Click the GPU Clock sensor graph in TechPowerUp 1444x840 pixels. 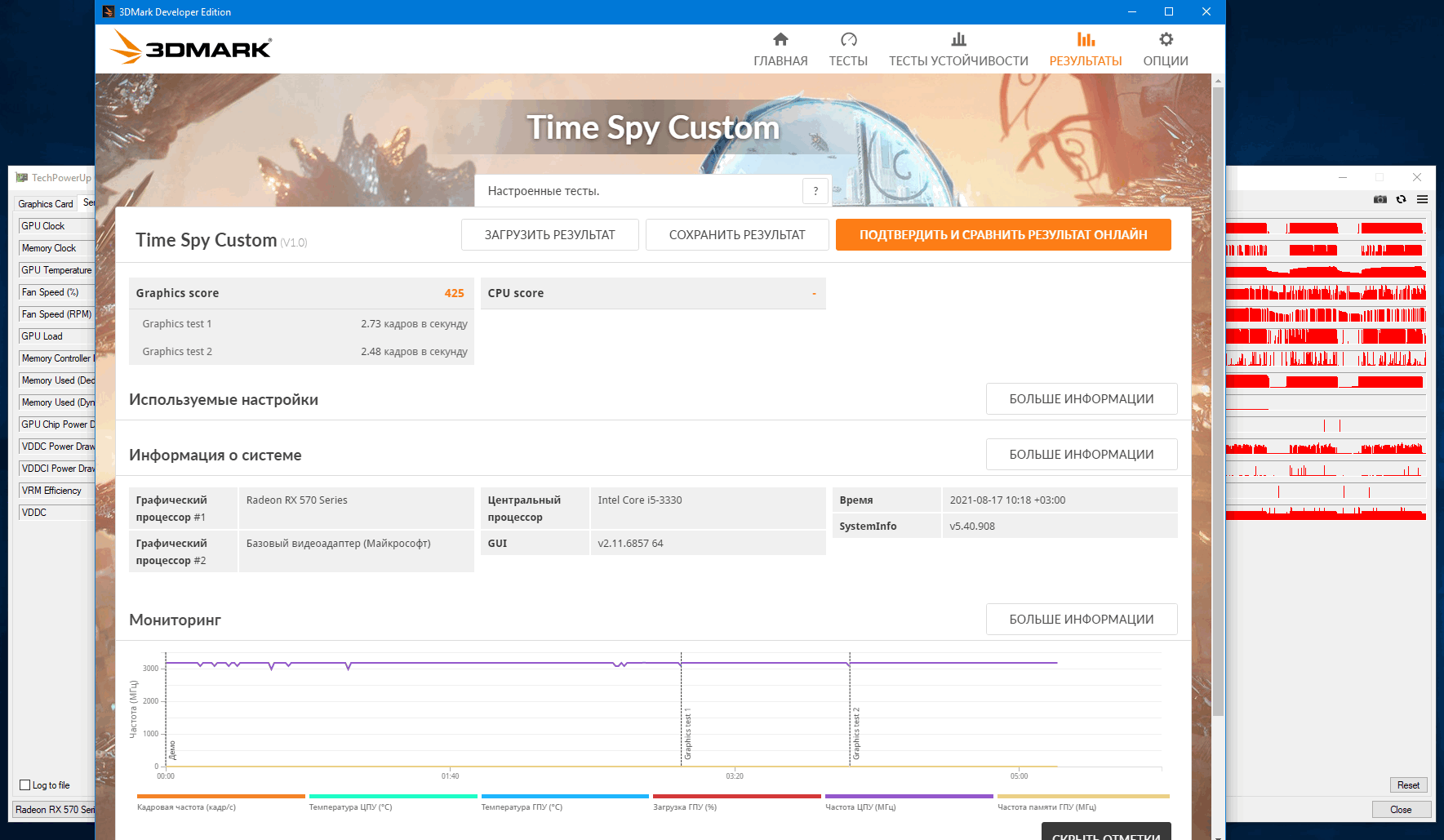pyautogui.click(x=1326, y=228)
